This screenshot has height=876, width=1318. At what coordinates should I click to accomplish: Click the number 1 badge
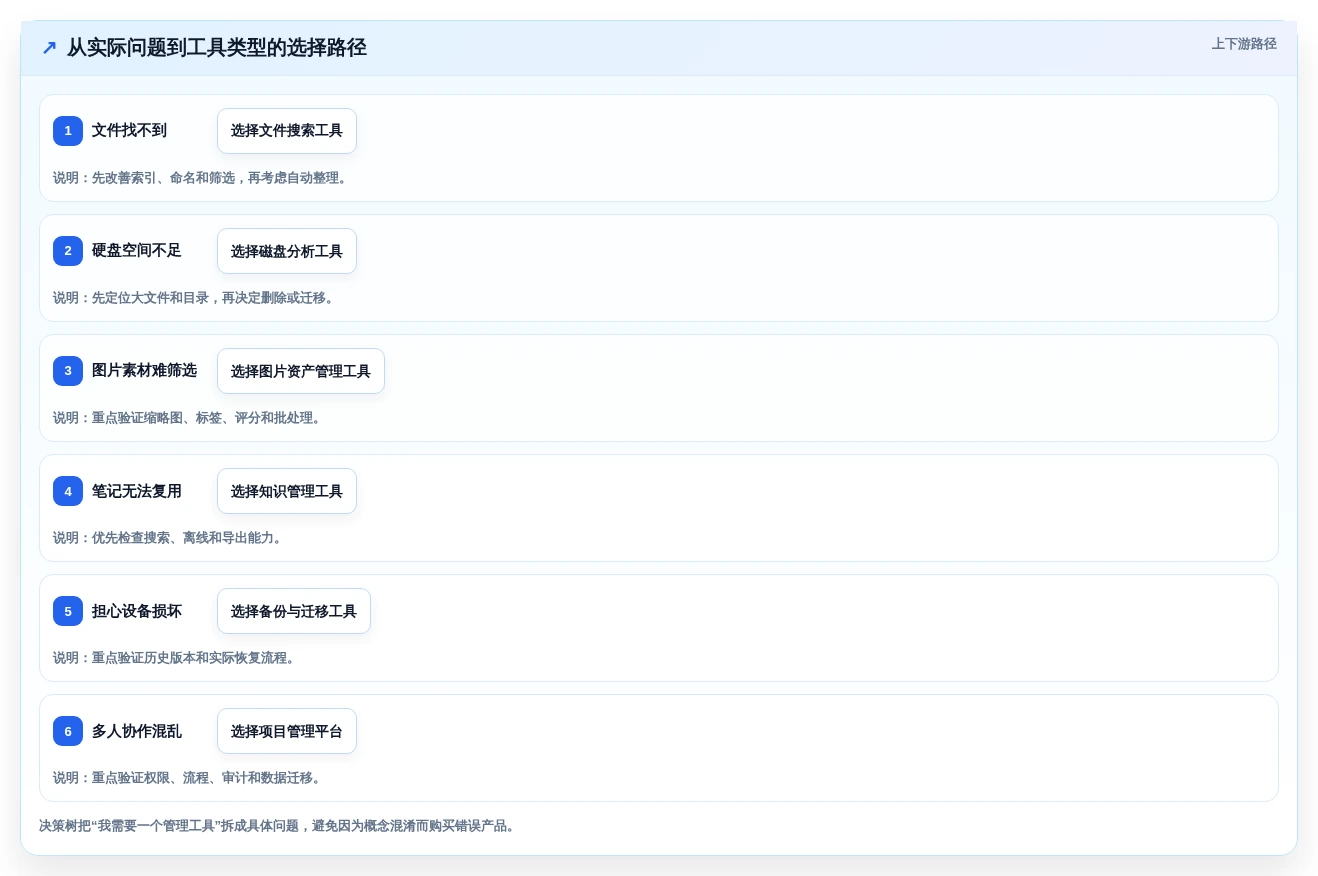tap(68, 131)
